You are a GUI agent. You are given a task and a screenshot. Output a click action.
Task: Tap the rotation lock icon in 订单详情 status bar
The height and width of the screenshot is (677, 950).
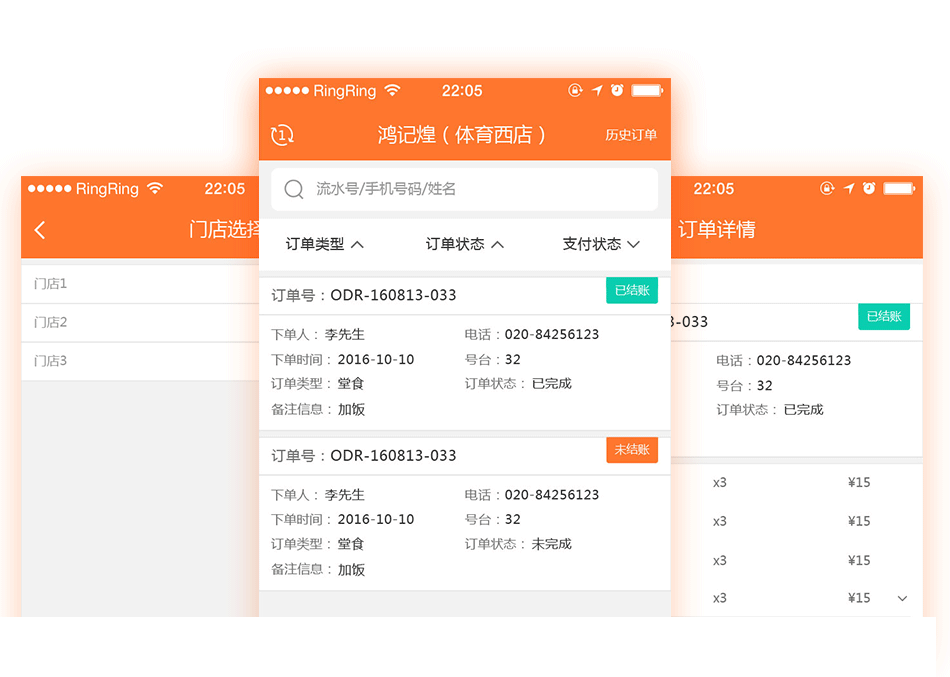pyautogui.click(x=827, y=188)
